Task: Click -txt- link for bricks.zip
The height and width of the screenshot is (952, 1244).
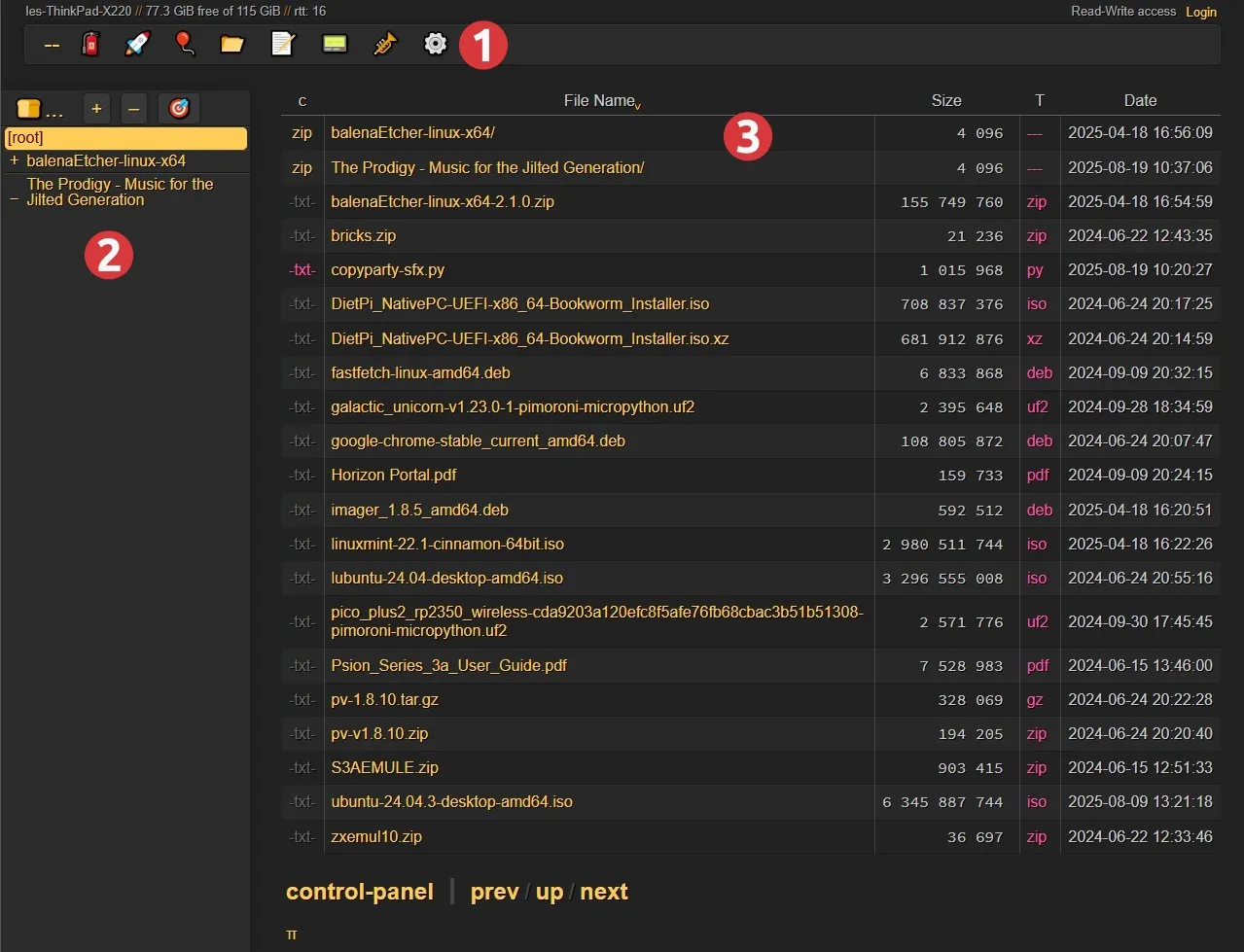Action: click(302, 236)
